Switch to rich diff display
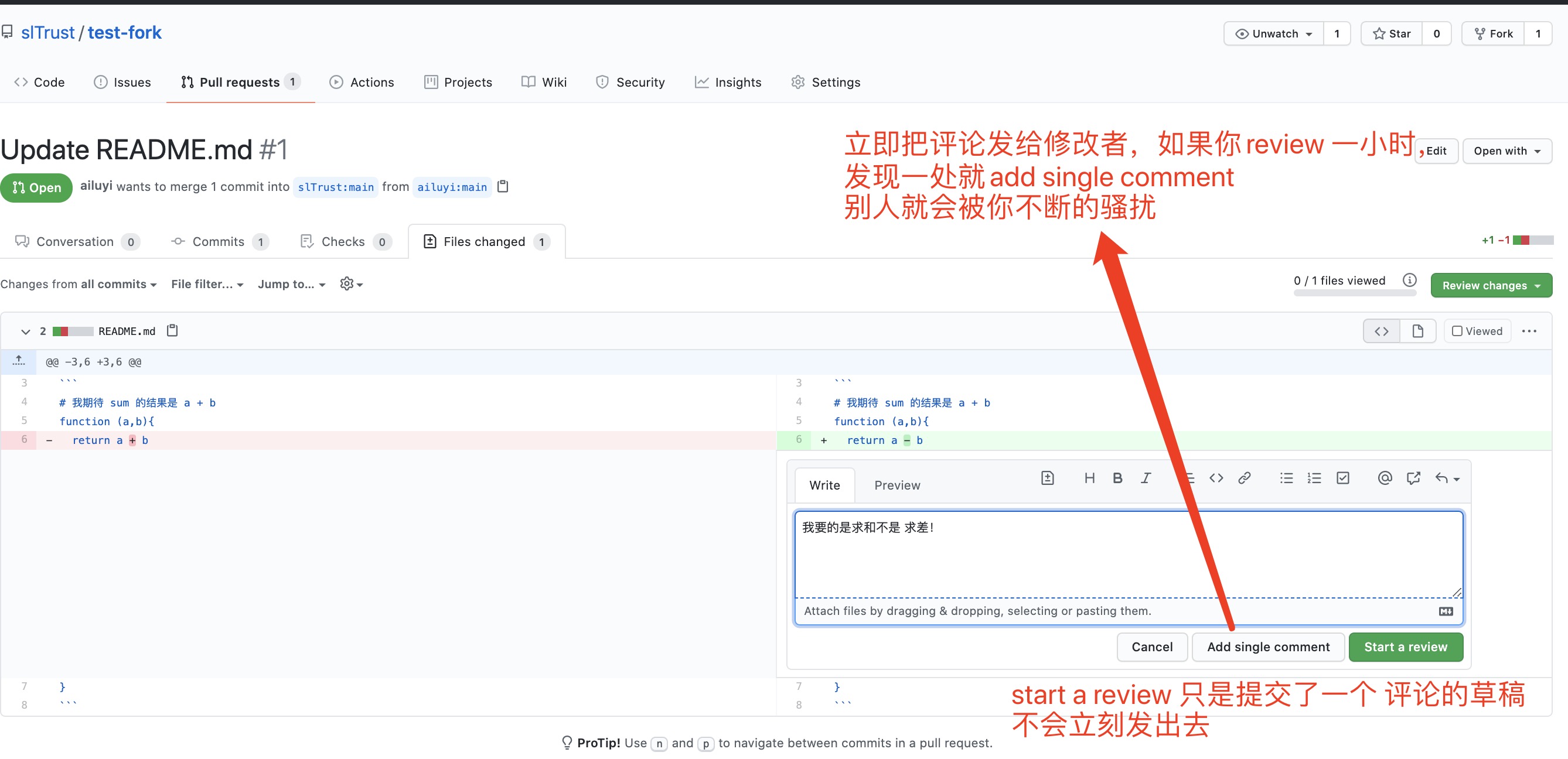 [x=1417, y=331]
